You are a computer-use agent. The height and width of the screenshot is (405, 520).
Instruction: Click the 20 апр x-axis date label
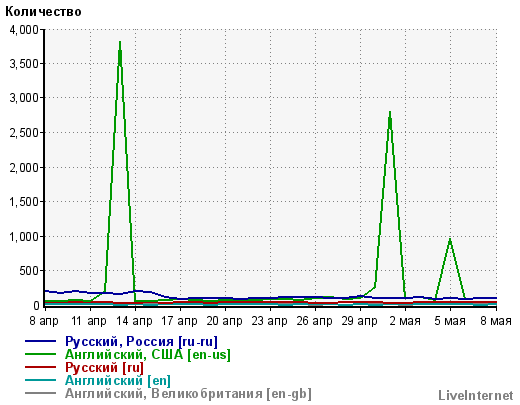(x=224, y=321)
